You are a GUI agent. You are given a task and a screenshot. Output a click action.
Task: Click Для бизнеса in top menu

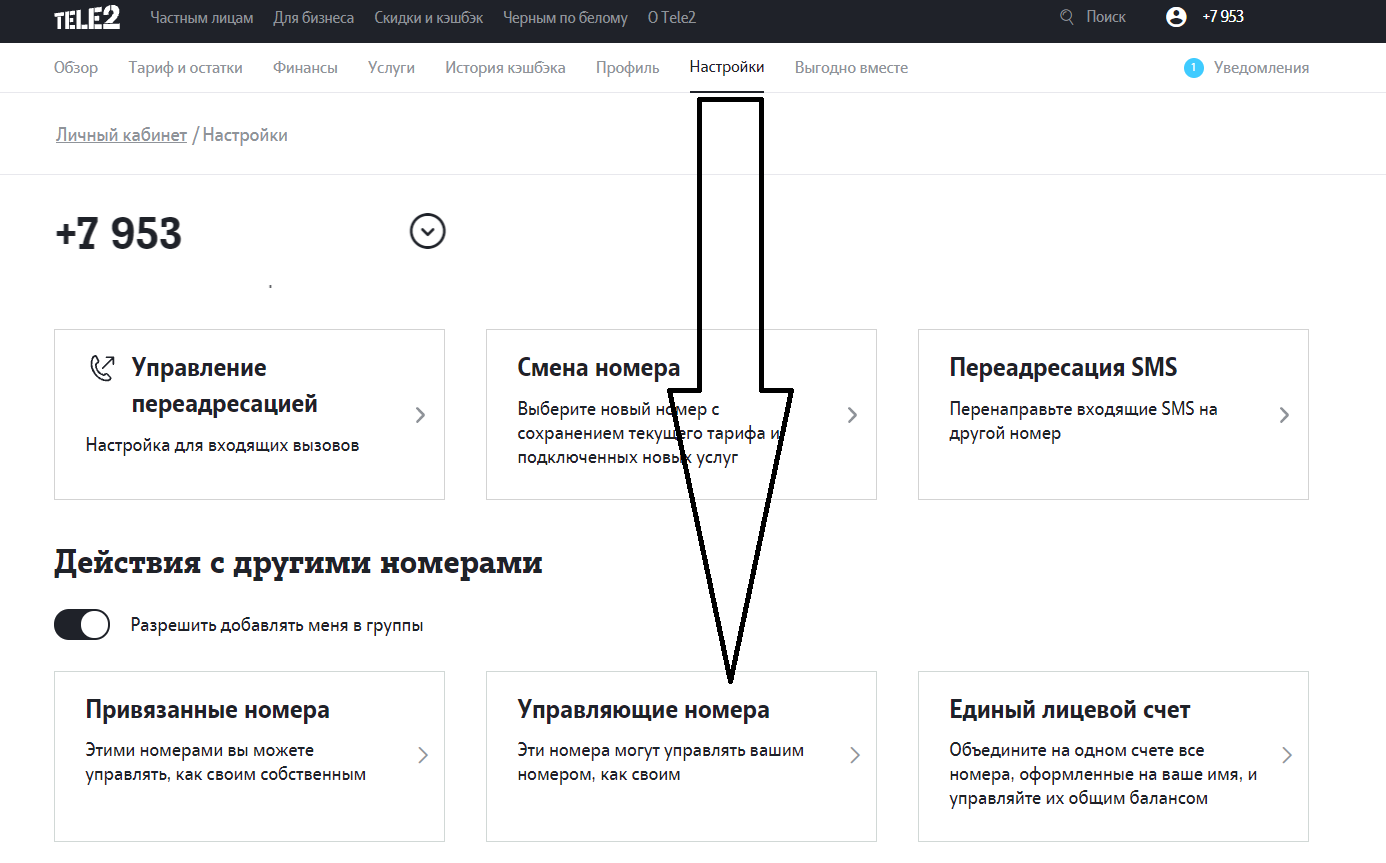314,17
